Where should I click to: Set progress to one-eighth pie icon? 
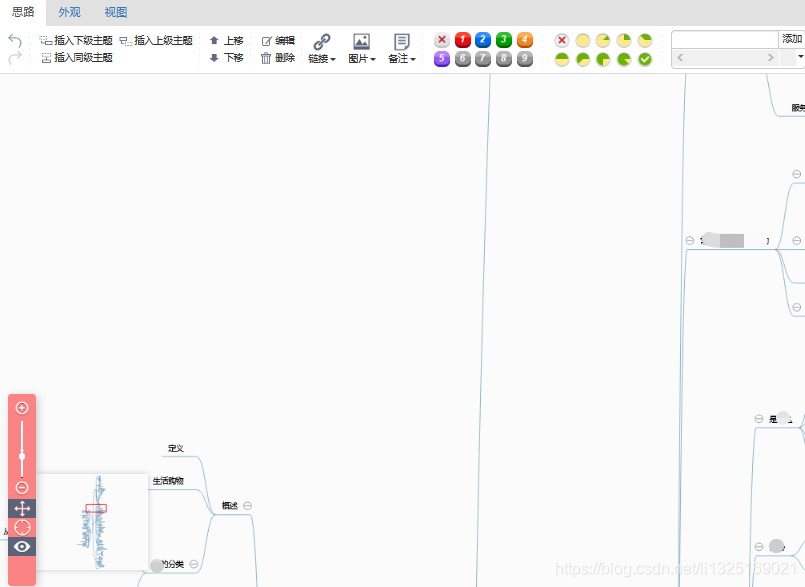click(x=603, y=40)
